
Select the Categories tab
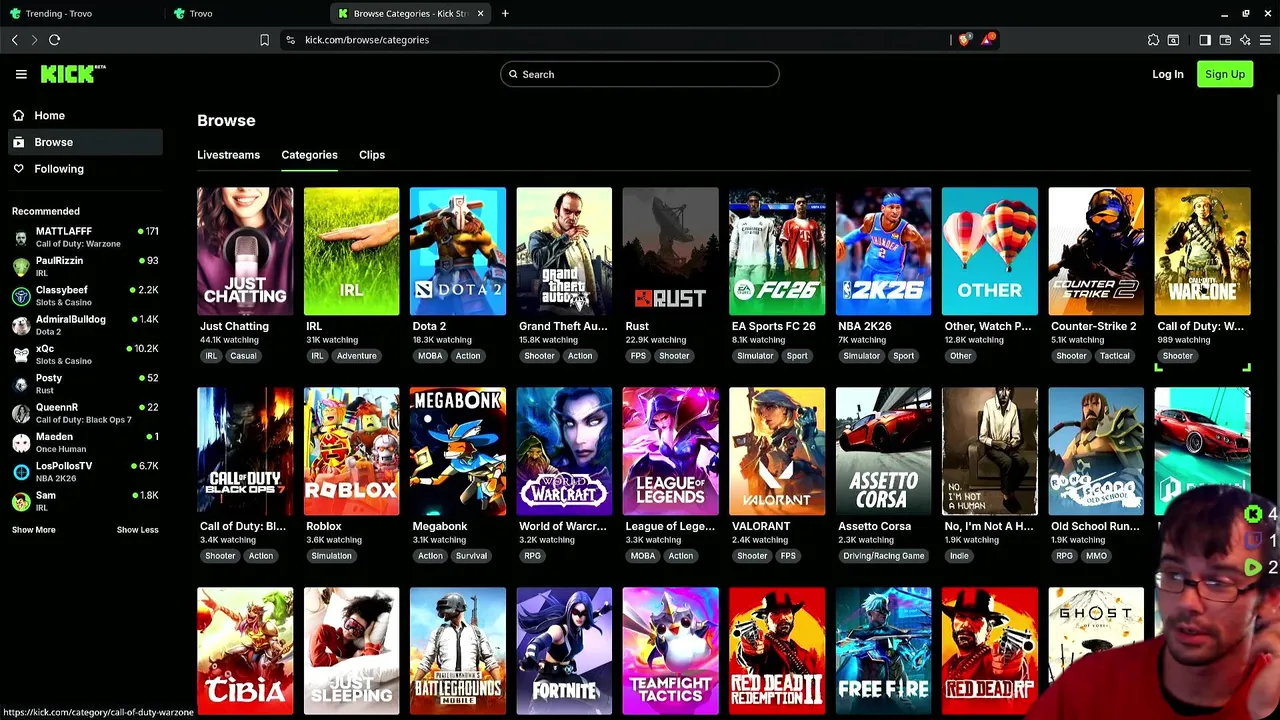coord(309,155)
